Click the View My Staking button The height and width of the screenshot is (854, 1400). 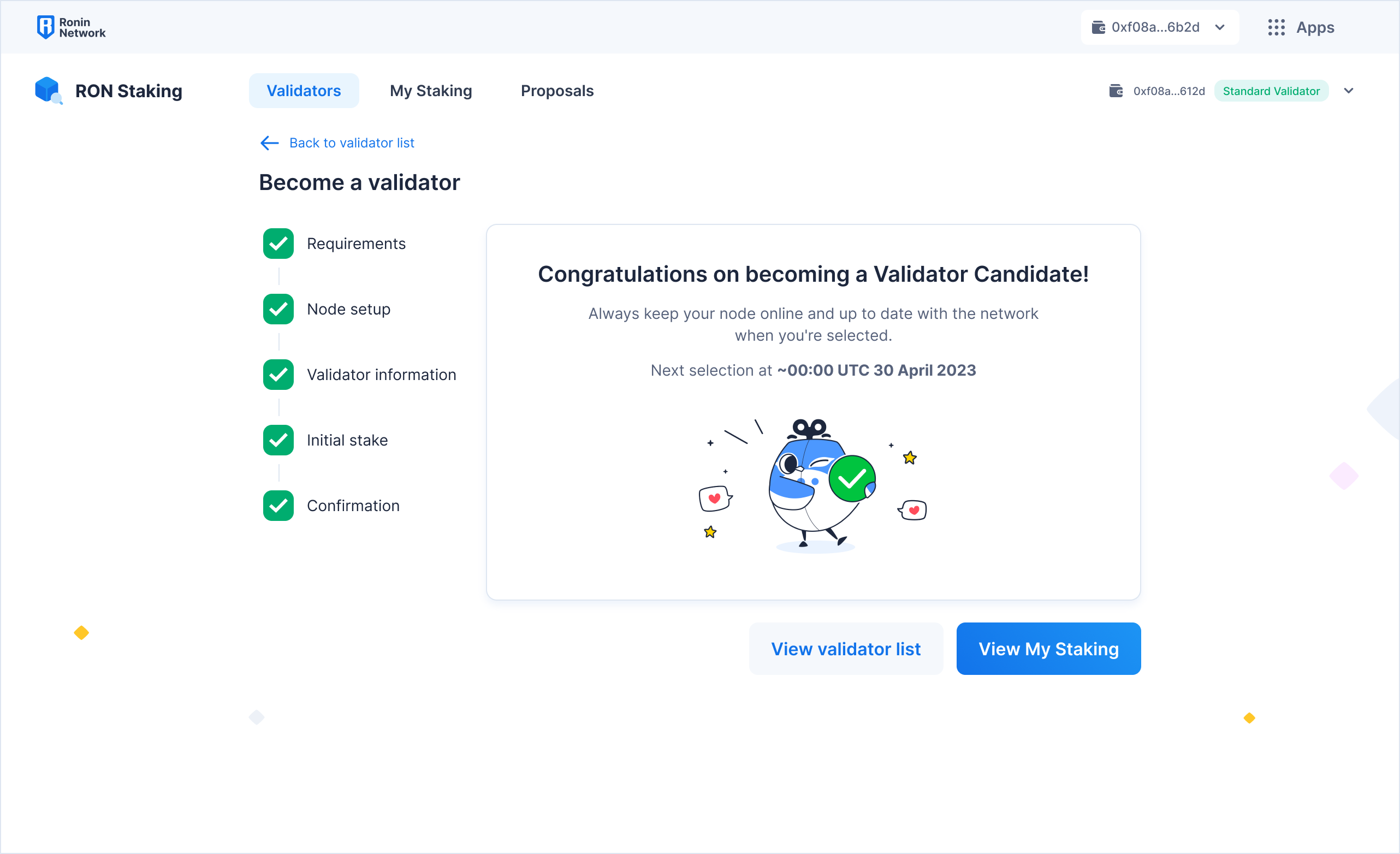coord(1048,649)
